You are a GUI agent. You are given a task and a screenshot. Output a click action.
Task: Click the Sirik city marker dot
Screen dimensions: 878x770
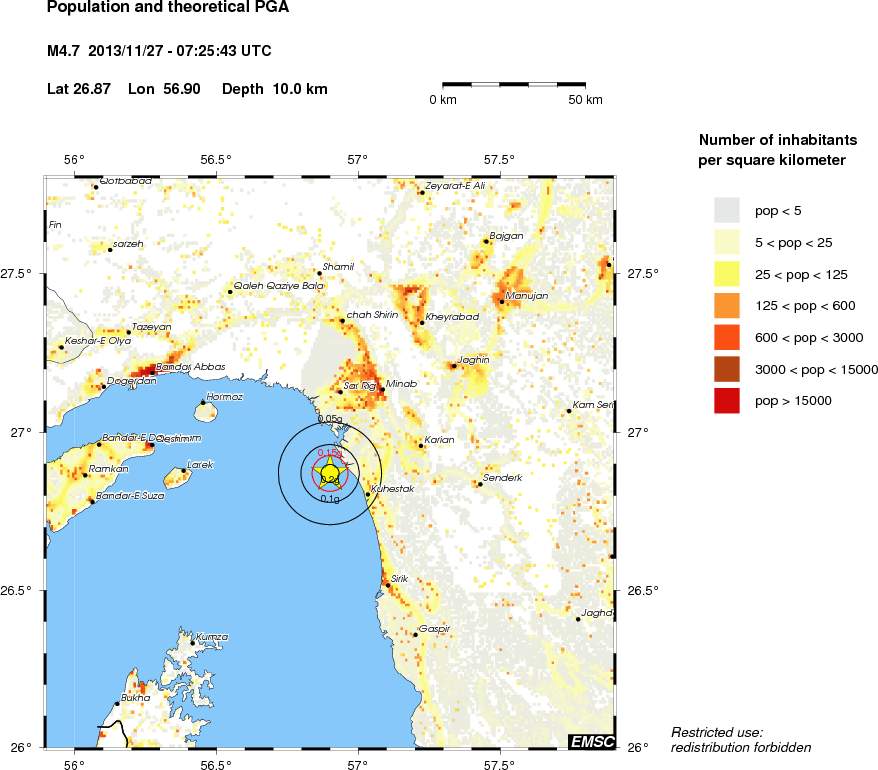point(388,585)
